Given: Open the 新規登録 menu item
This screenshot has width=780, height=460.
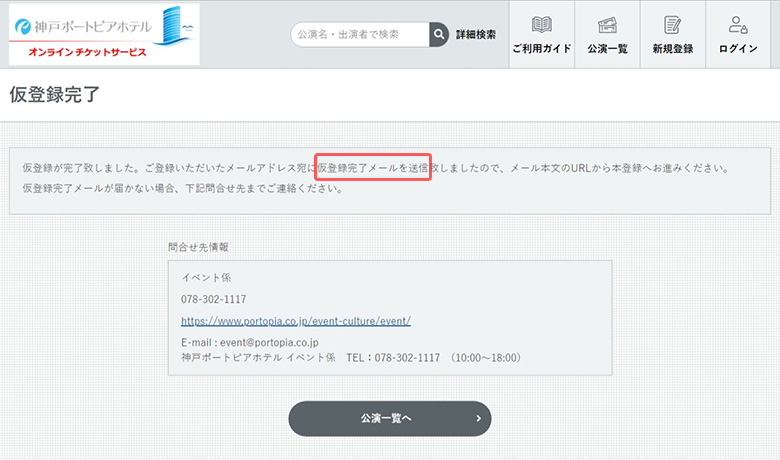Looking at the screenshot, I should coord(673,34).
